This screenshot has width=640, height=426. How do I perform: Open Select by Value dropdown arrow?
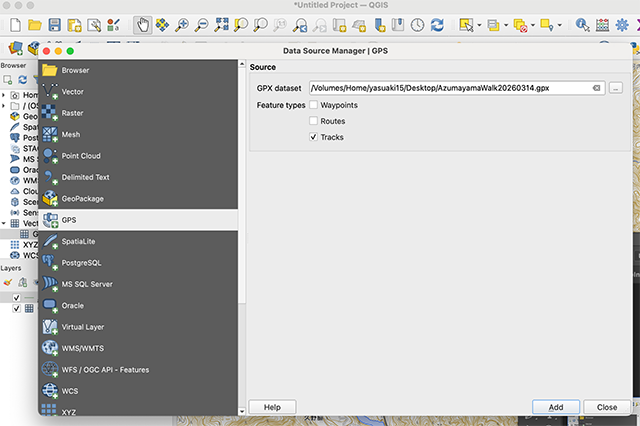(x=506, y=25)
